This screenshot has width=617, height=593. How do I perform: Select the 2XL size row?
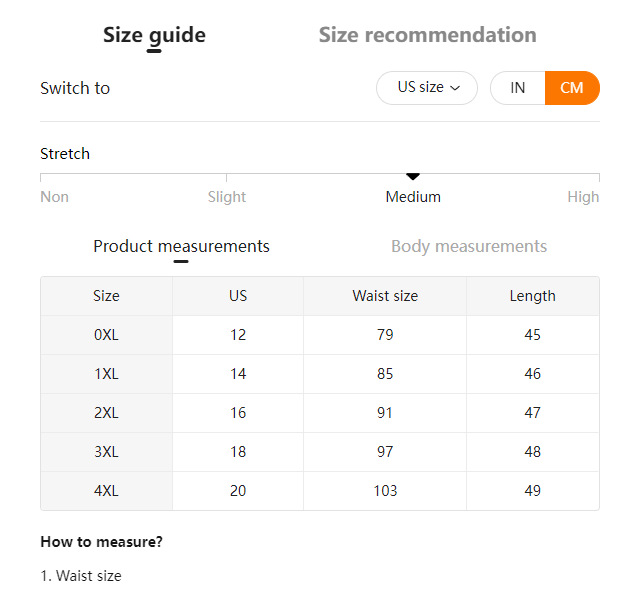coord(106,413)
